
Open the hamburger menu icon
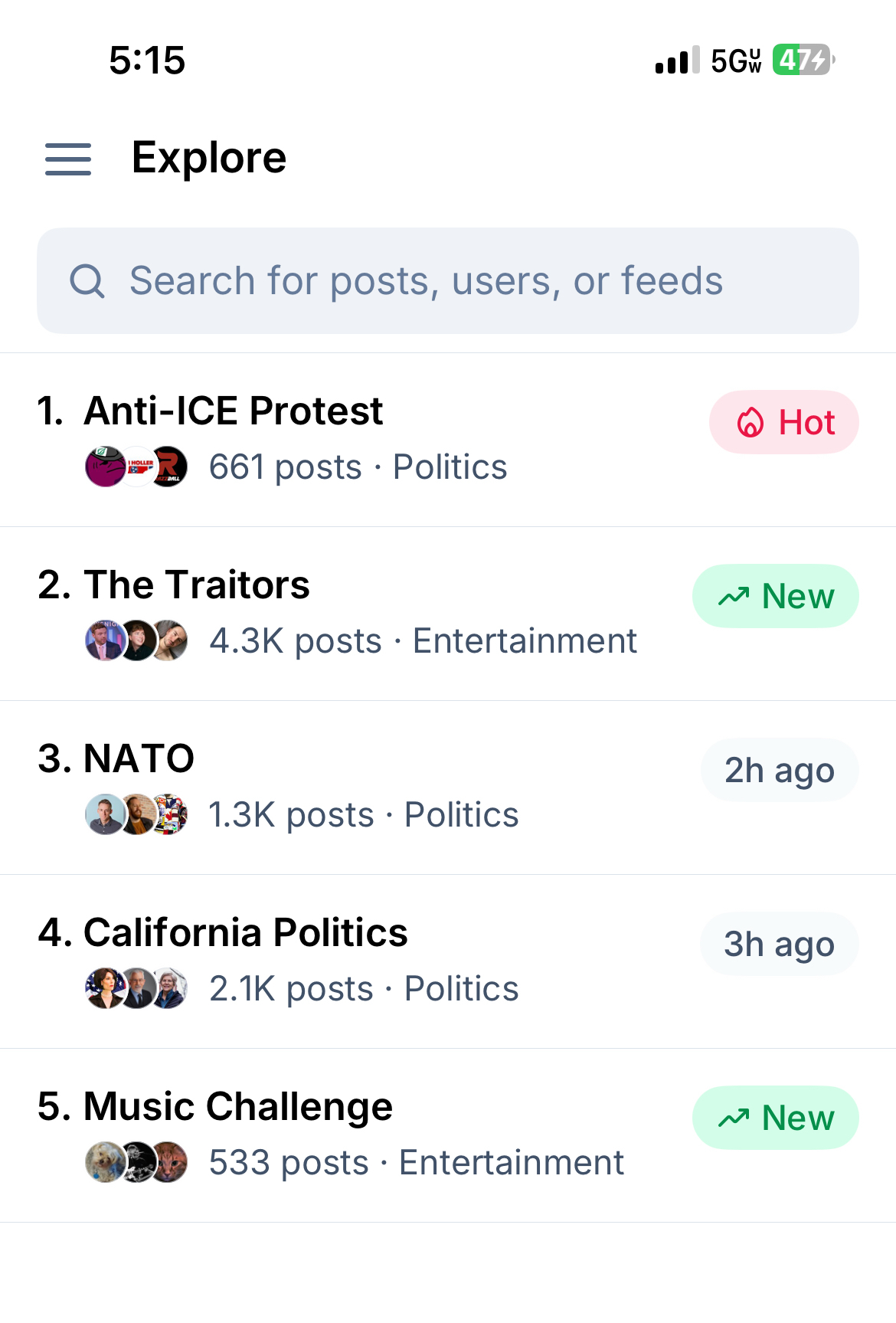tap(68, 159)
